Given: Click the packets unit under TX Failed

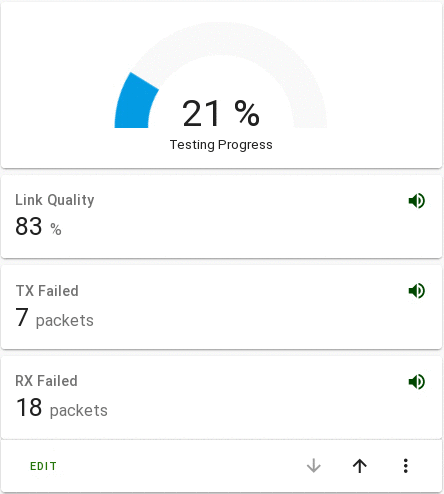Looking at the screenshot, I should point(65,321).
